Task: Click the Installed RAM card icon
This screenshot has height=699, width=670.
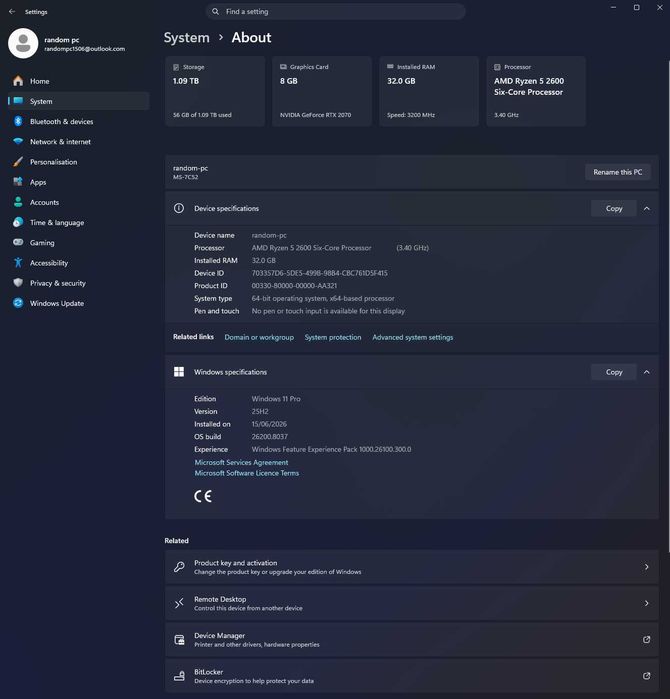Action: 390,66
